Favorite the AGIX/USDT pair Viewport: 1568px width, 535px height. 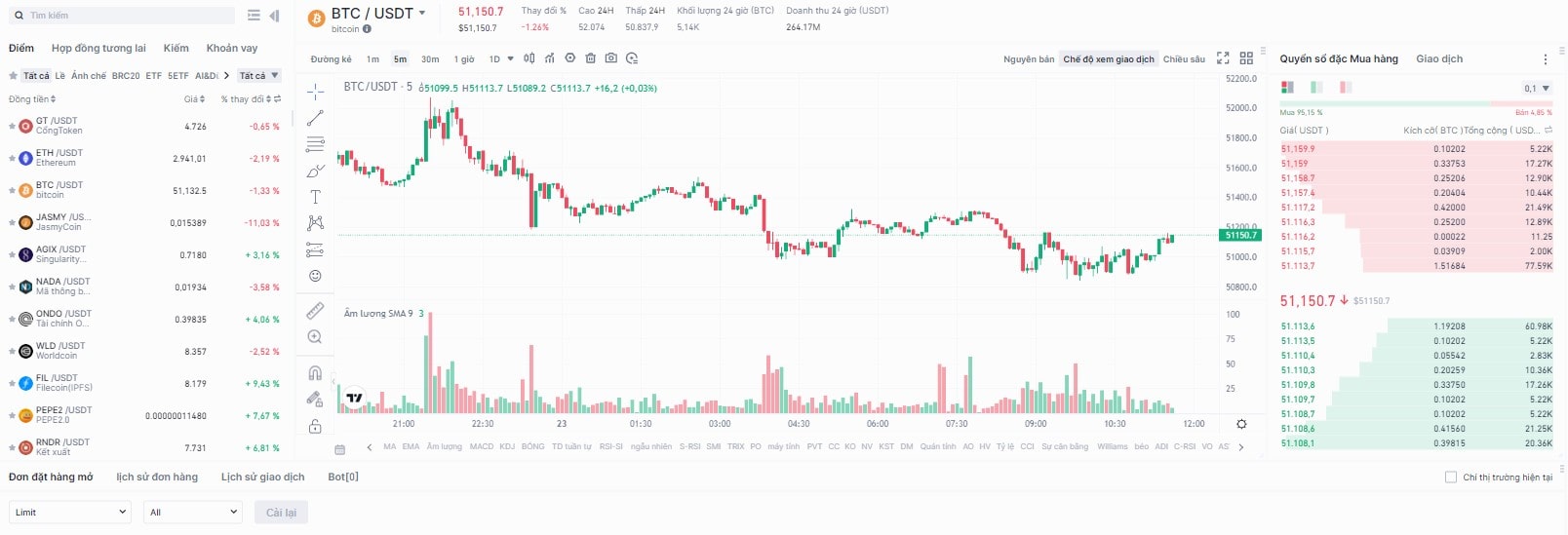pyautogui.click(x=13, y=254)
